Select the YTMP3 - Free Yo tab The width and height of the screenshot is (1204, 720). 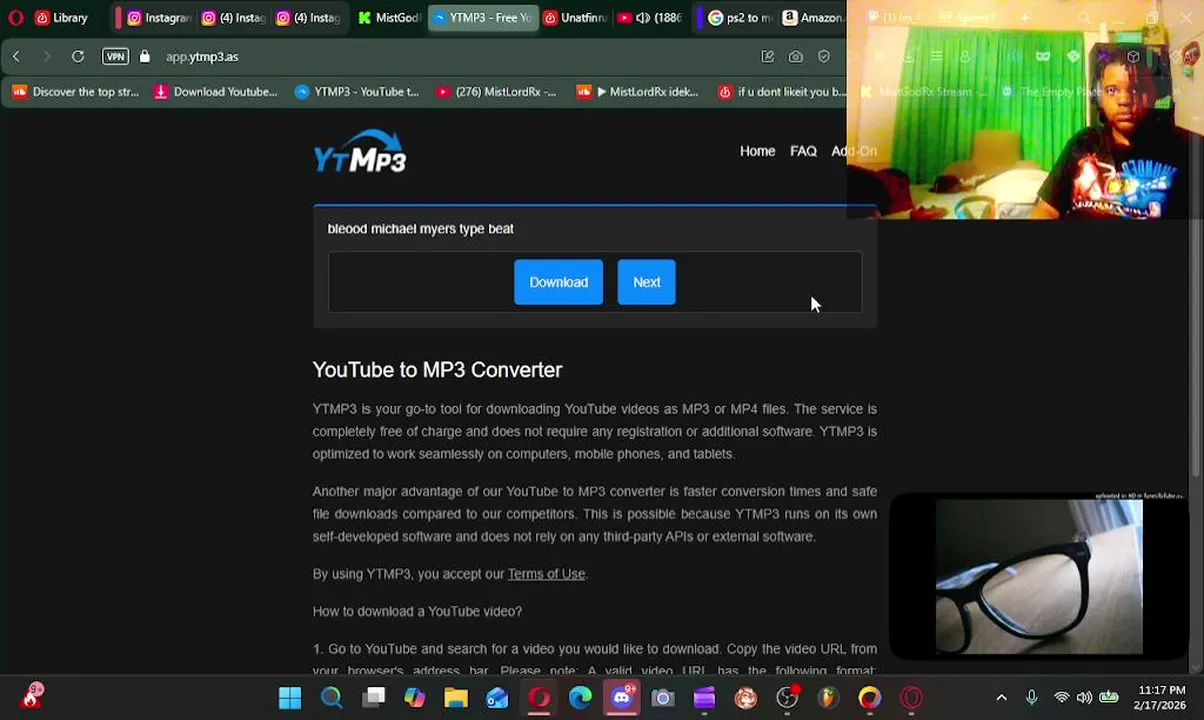(x=484, y=18)
